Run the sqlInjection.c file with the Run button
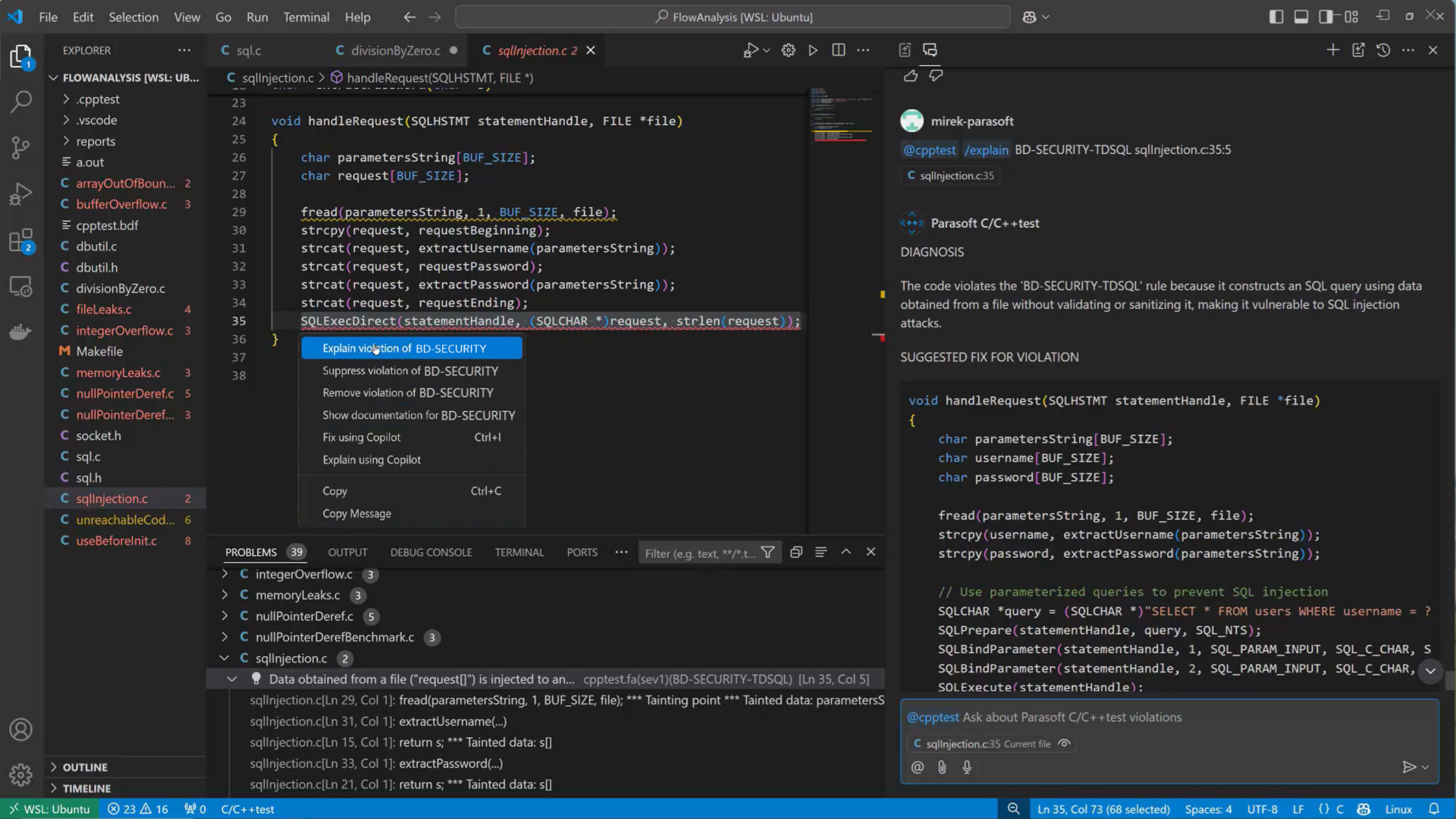1456x819 pixels. [x=812, y=50]
